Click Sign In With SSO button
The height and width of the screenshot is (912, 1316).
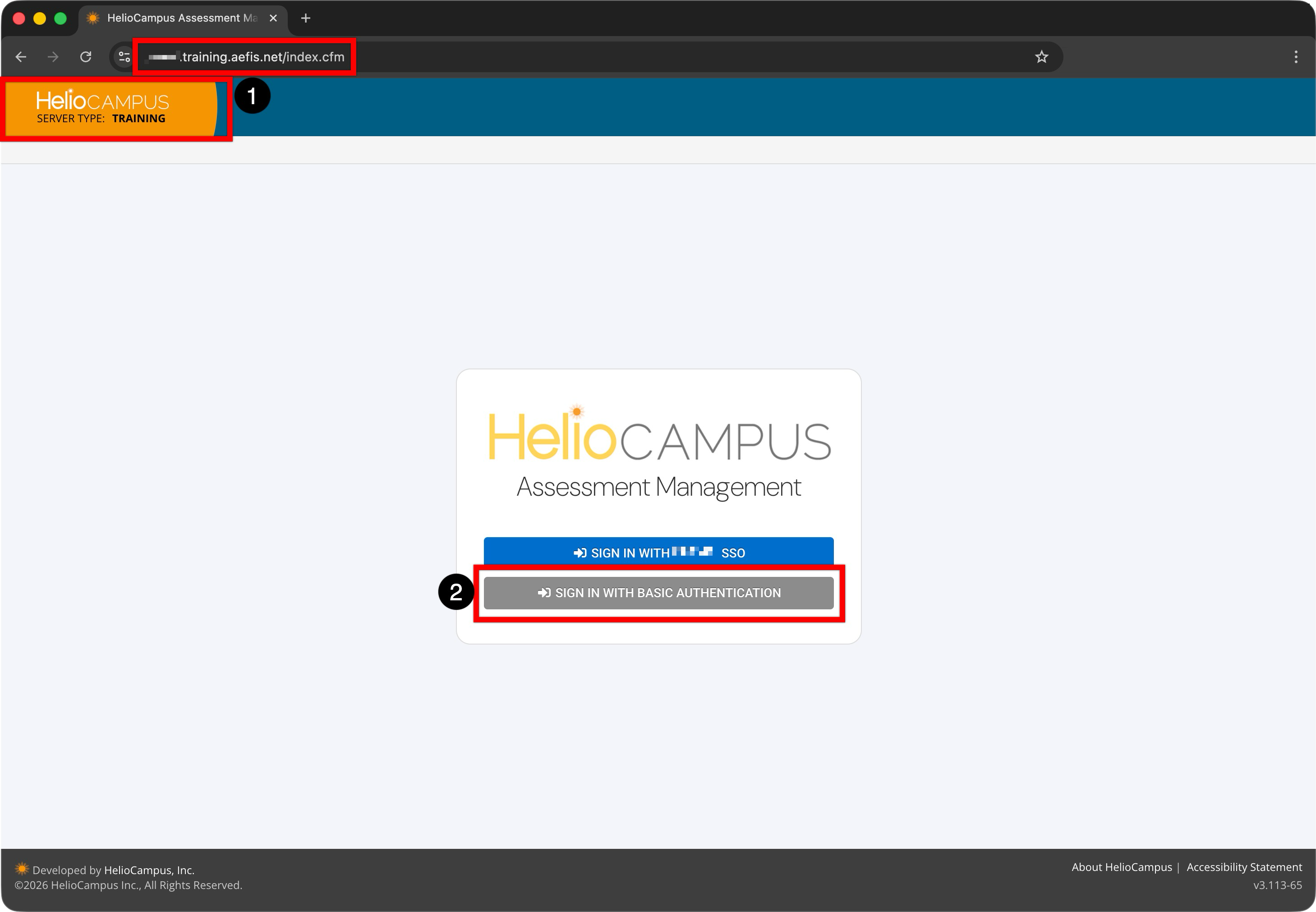point(658,553)
